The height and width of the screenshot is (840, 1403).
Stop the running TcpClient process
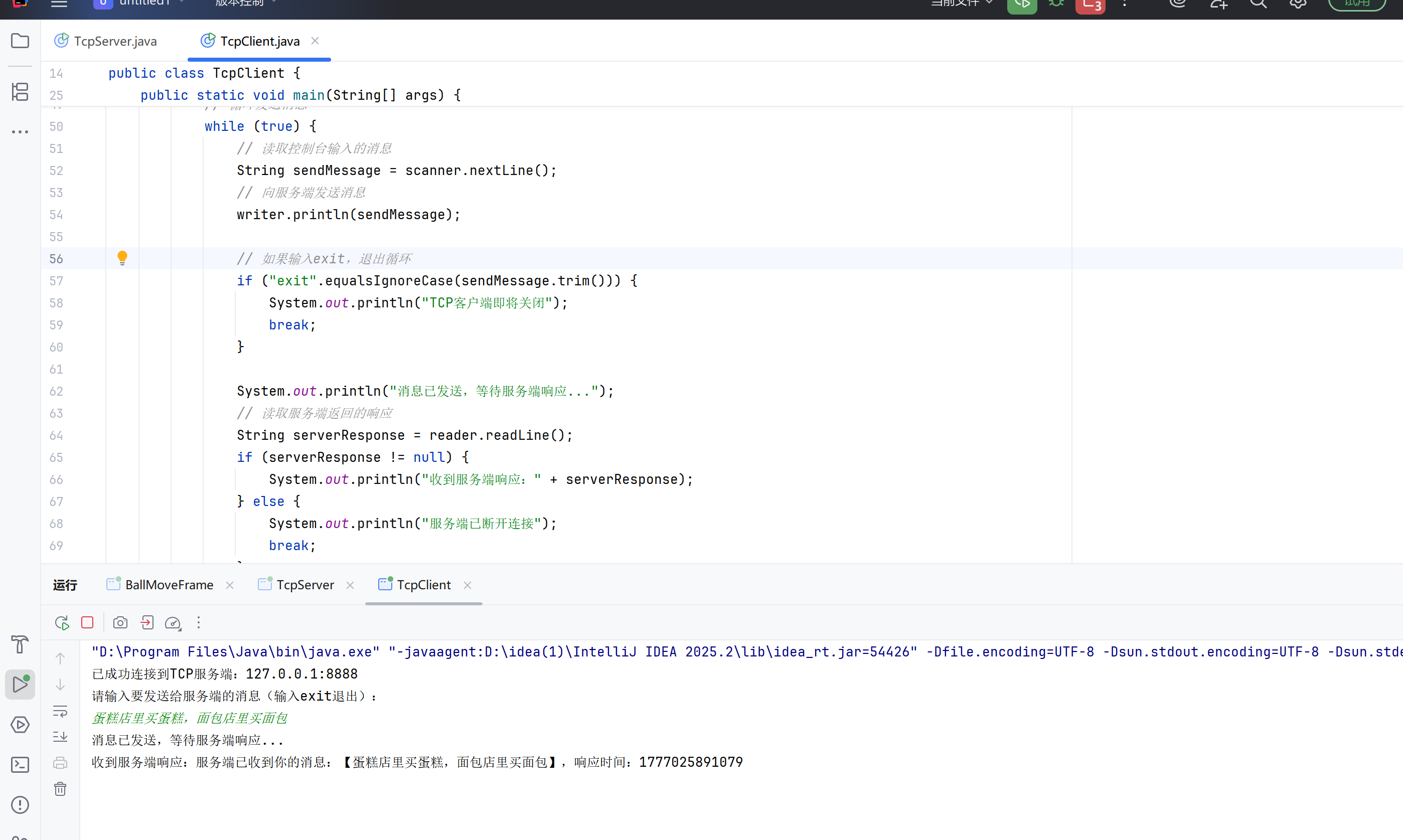click(x=87, y=623)
